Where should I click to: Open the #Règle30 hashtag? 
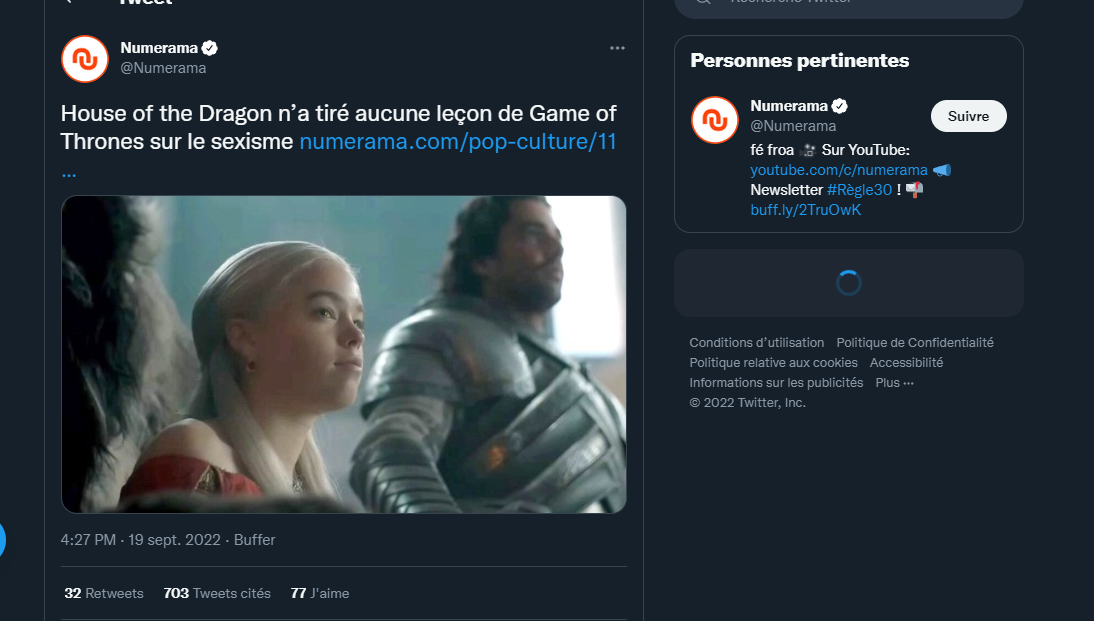(x=859, y=190)
